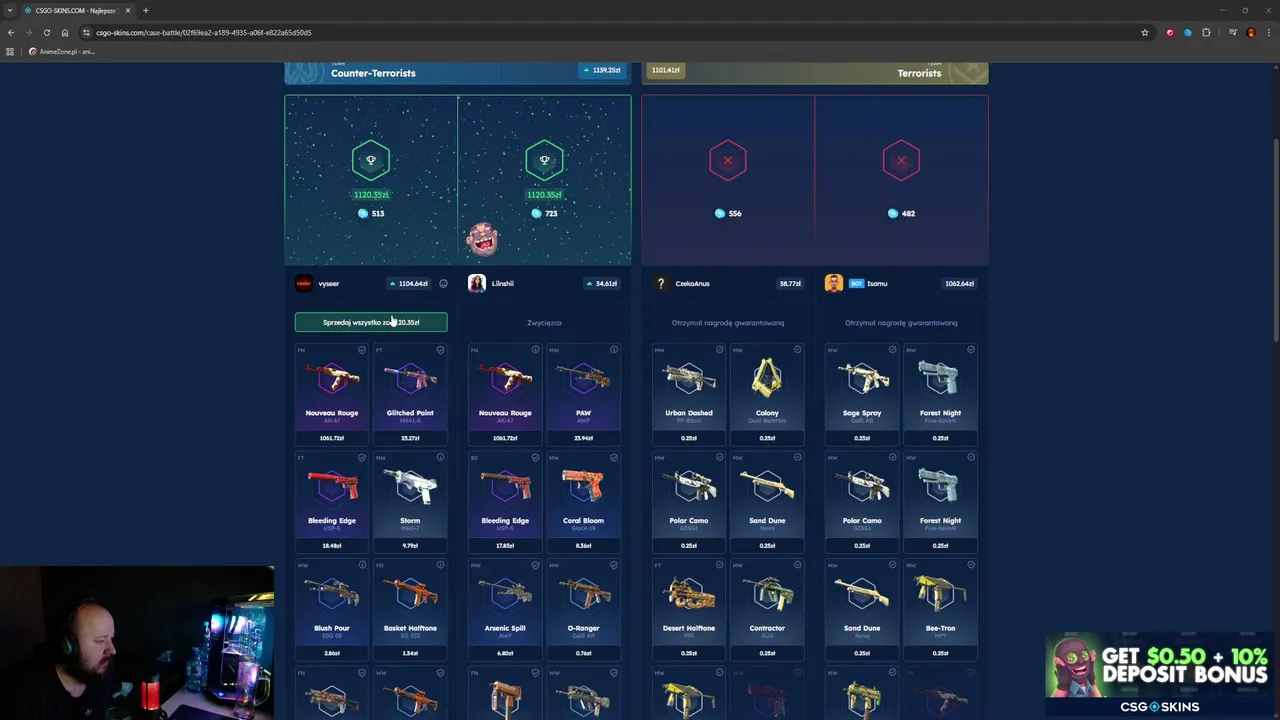Click verification icon on Coral Bloom card
Screen dimensions: 1280x720
tap(613, 458)
